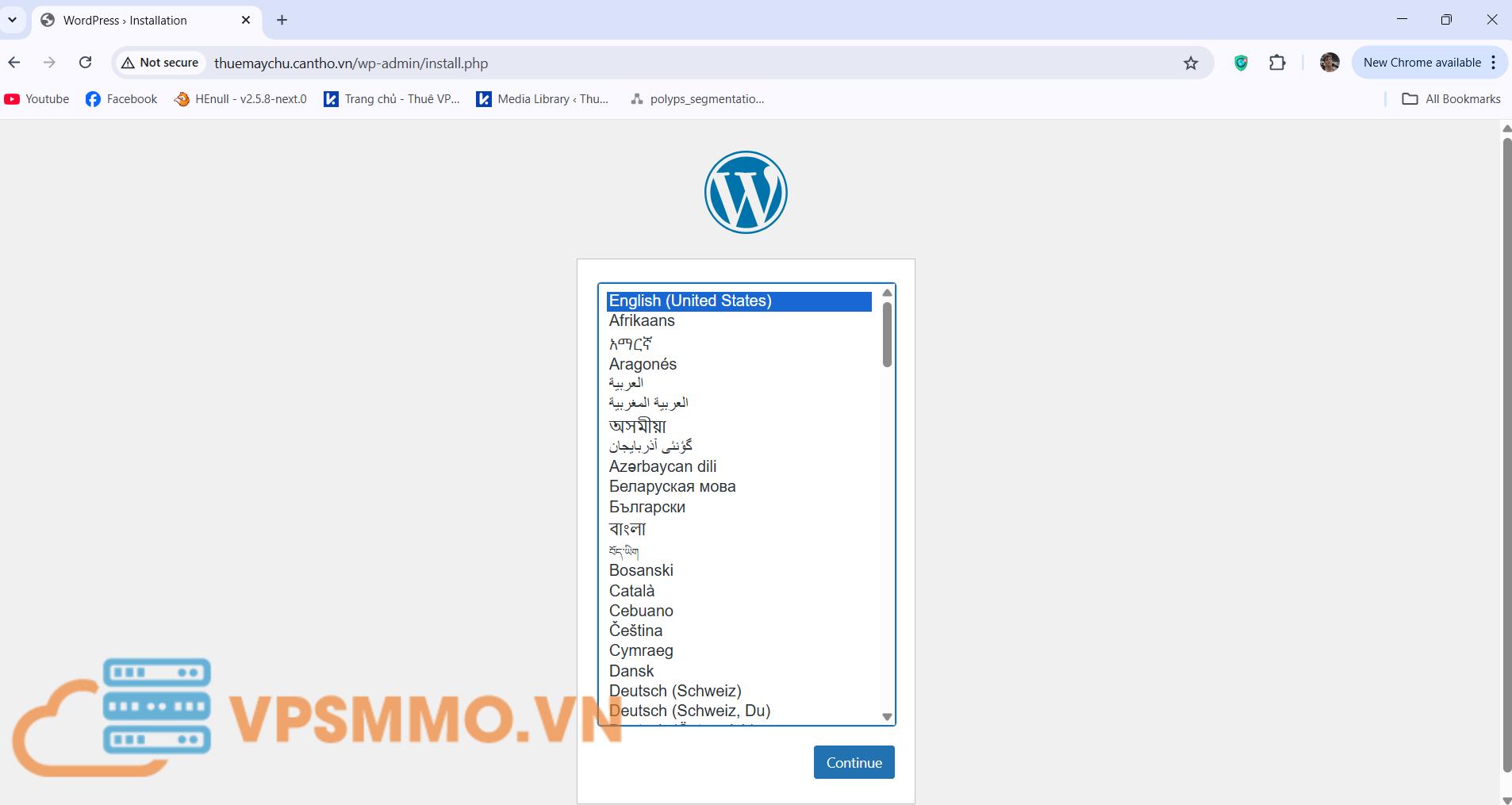The height and width of the screenshot is (805, 1512).
Task: Go back to the previous page
Action: pos(14,63)
